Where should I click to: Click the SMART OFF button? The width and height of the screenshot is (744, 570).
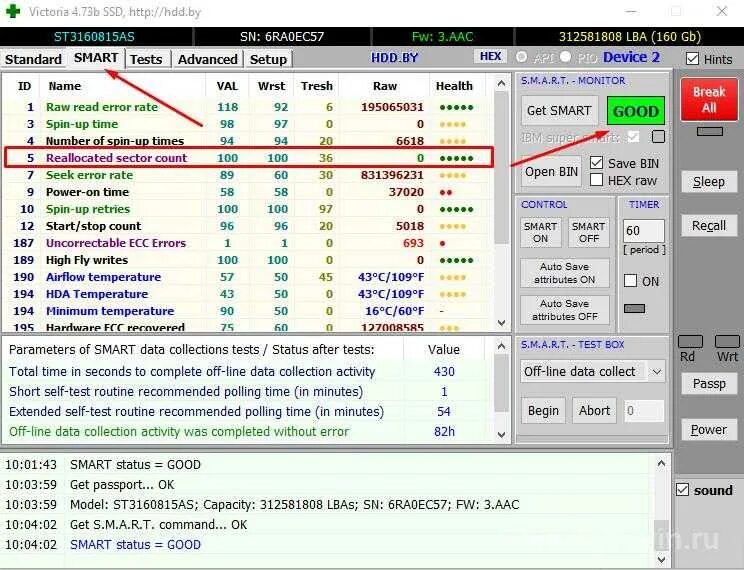point(588,232)
